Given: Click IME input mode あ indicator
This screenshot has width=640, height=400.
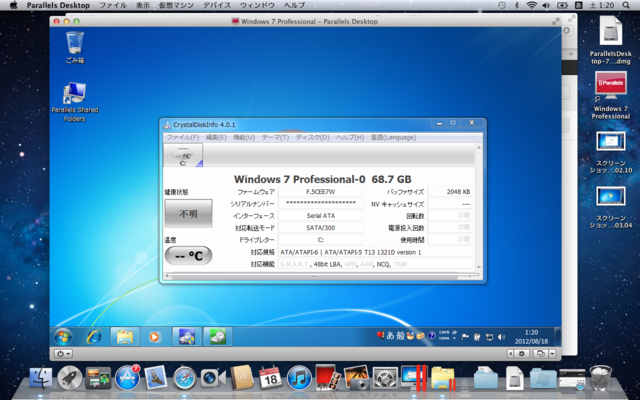Looking at the screenshot, I should (391, 336).
